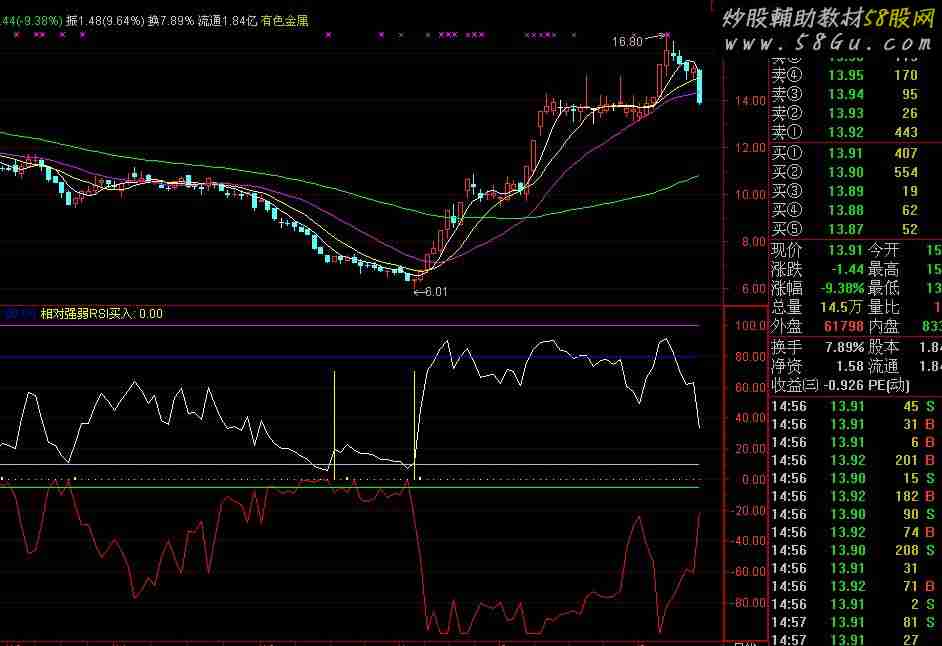Select the 14:56 trade with volume 45
This screenshot has height=646, width=942.
pos(855,407)
